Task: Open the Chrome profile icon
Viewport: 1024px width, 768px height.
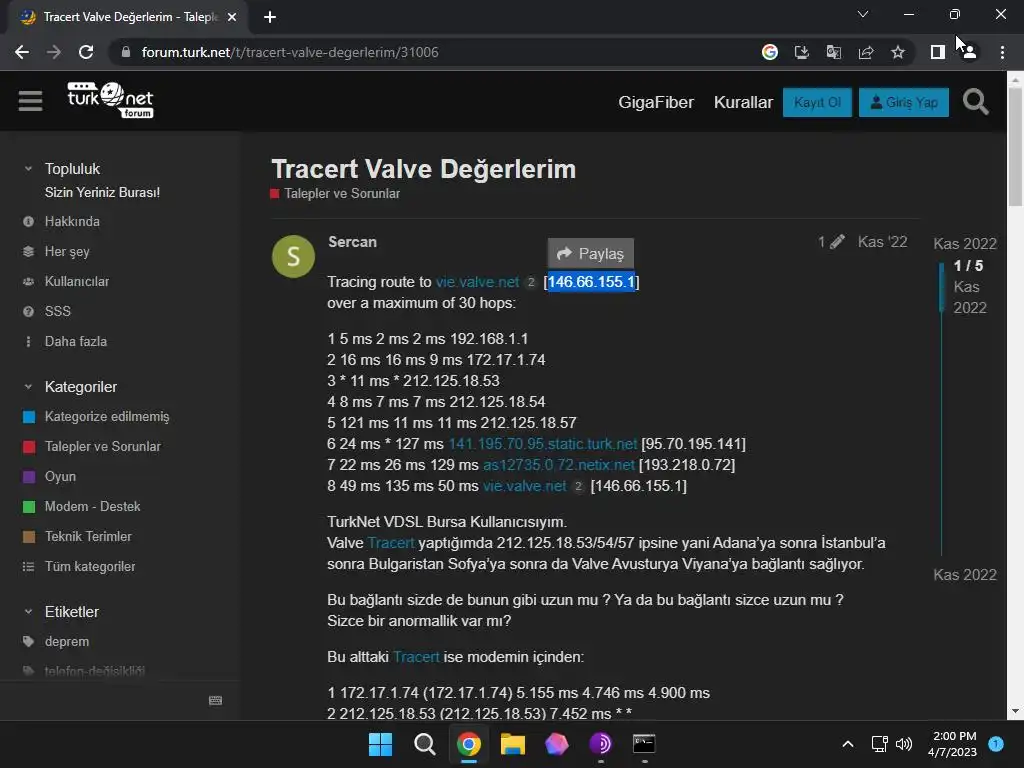Action: (x=969, y=52)
